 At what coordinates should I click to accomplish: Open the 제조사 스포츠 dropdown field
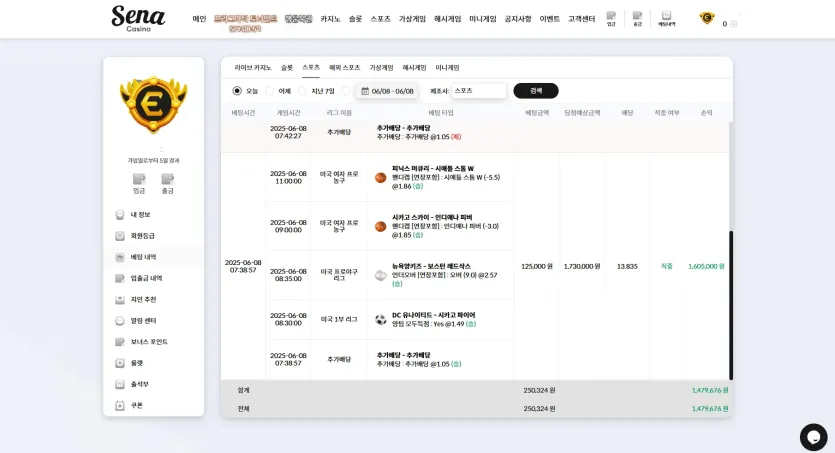(x=479, y=91)
